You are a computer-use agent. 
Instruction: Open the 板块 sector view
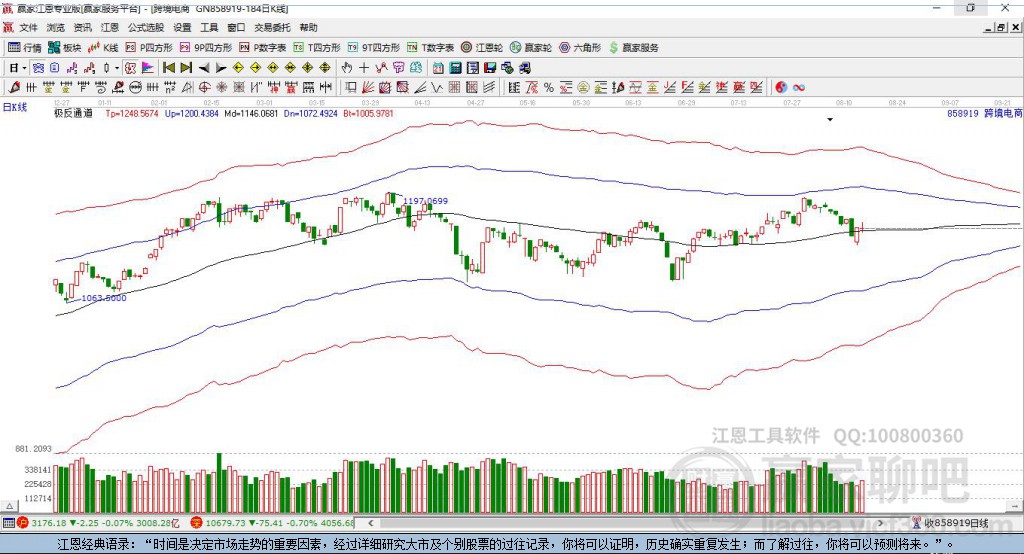[64, 48]
